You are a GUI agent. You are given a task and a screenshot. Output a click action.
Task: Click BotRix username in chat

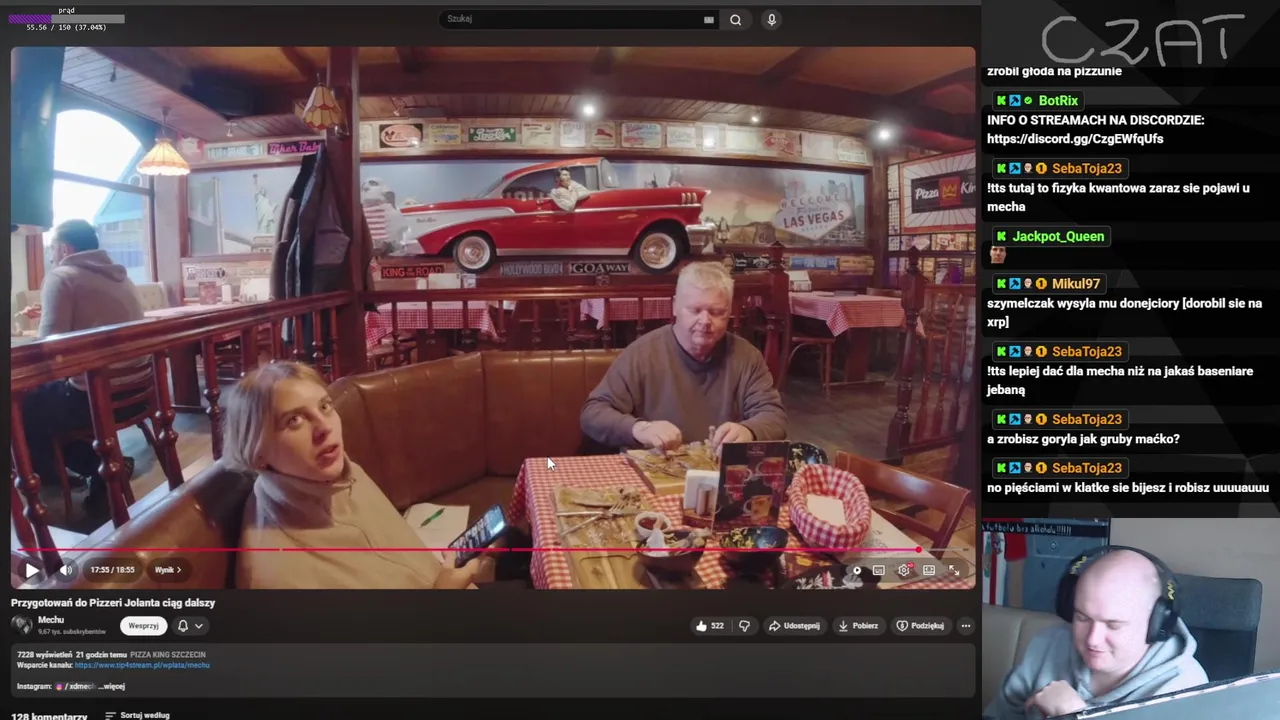tap(1058, 100)
